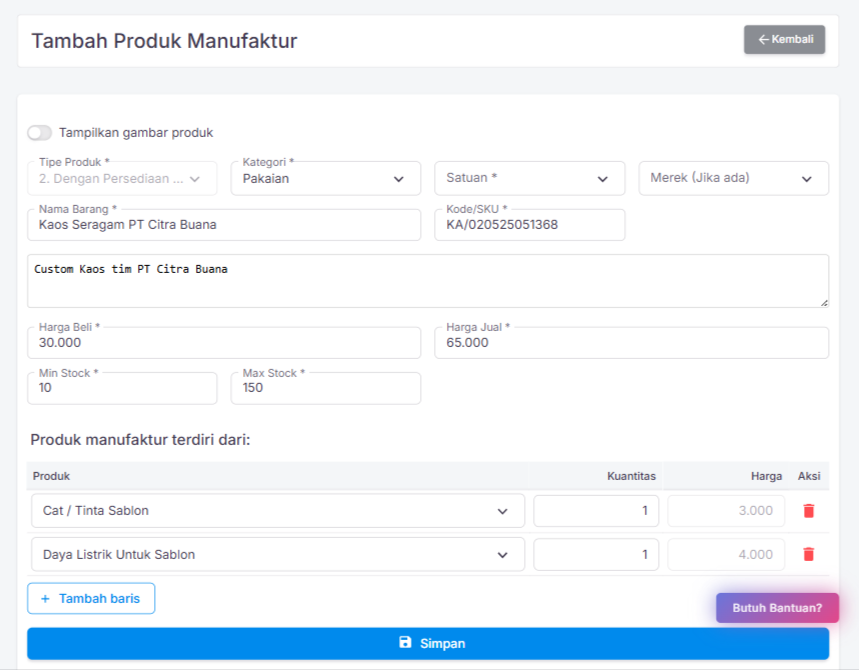859x670 pixels.
Task: Edit the Harga Jual field
Action: [x=631, y=343]
